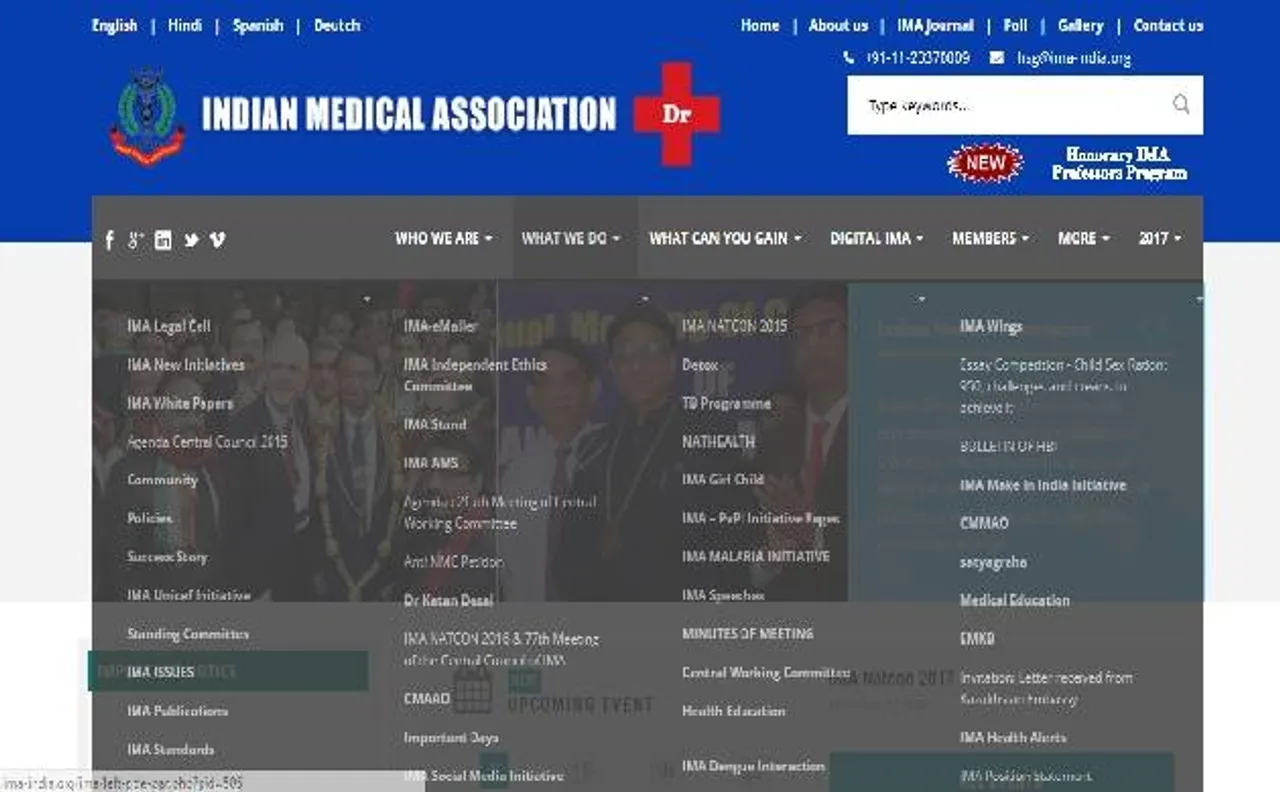Select TB Programme menu item

click(726, 403)
